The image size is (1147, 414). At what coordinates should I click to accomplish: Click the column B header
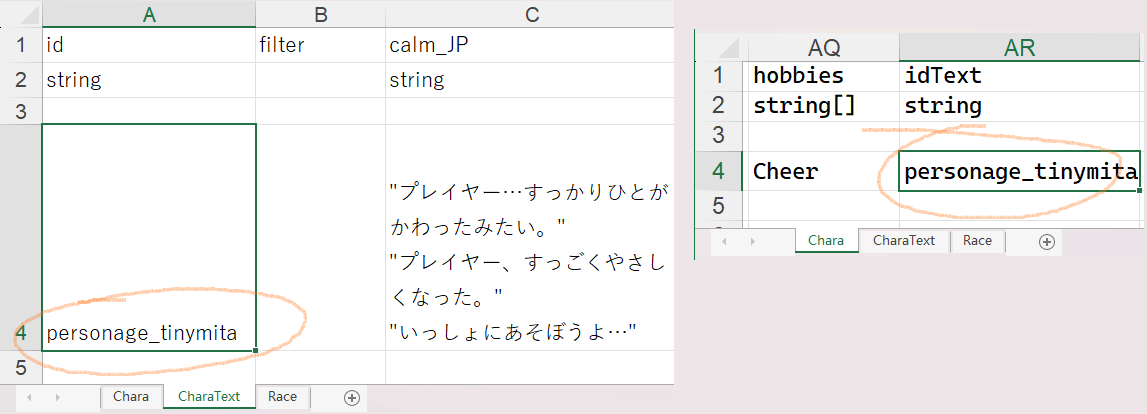(x=320, y=14)
